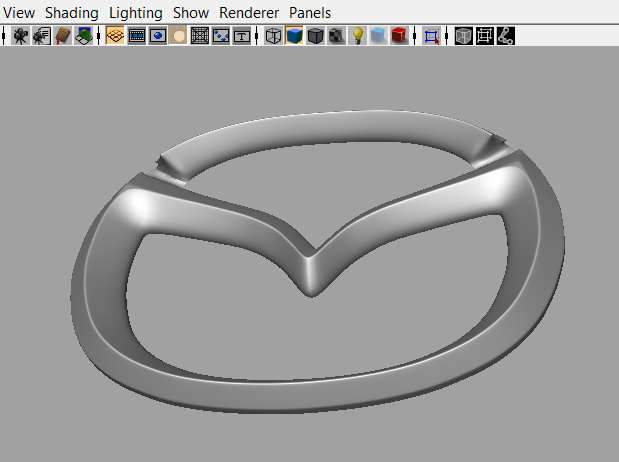Open the Lighting menu
The width and height of the screenshot is (619, 462).
[135, 13]
